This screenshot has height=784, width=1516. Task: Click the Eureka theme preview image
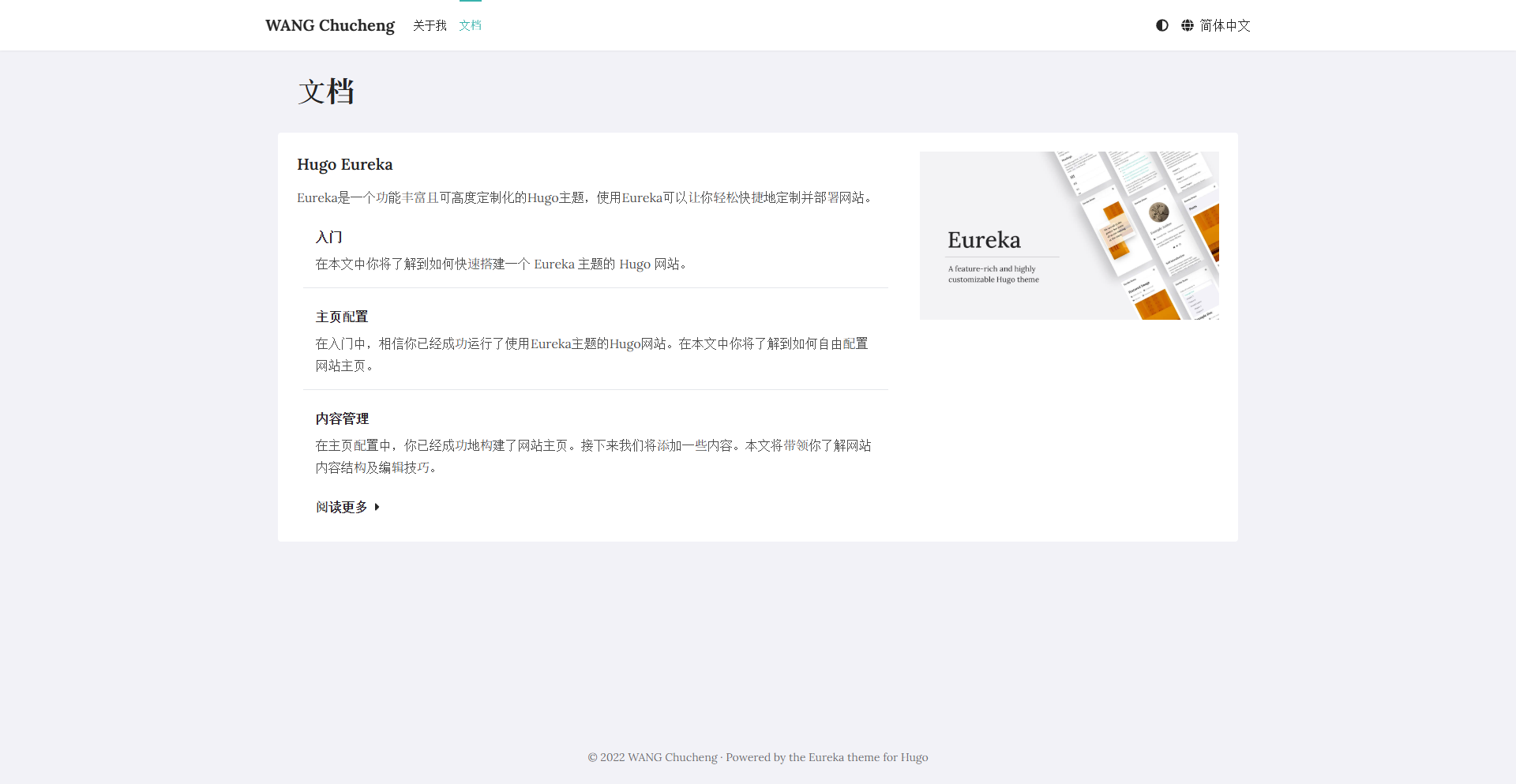pos(1069,235)
